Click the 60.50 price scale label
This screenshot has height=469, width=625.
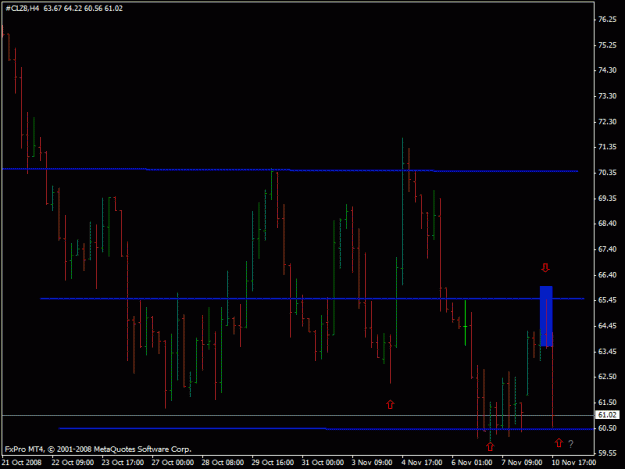(607, 428)
